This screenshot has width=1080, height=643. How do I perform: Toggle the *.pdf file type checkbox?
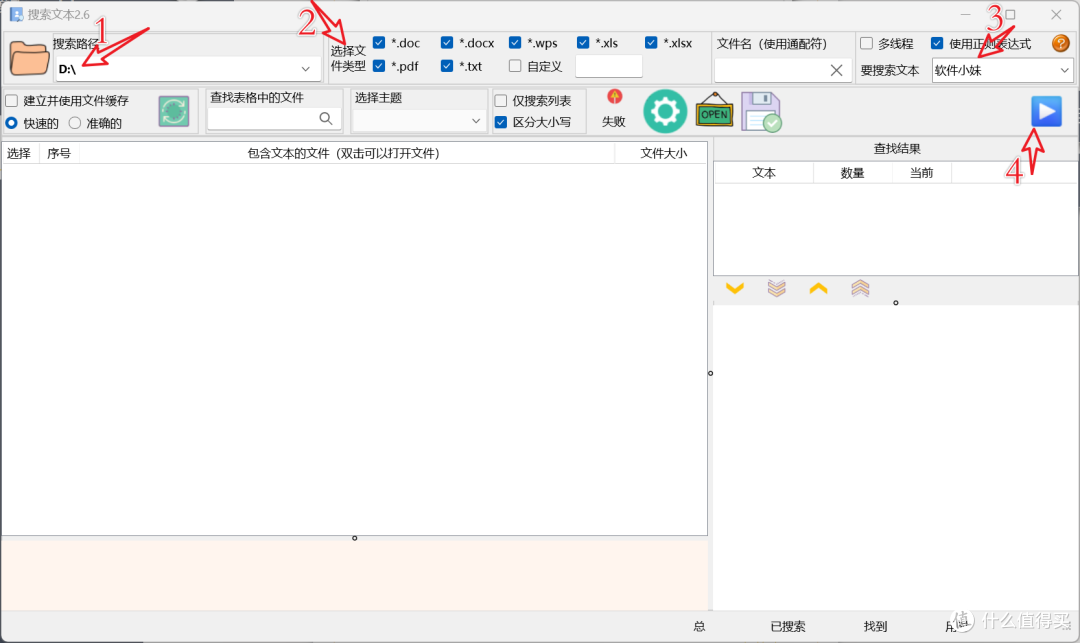tap(379, 66)
